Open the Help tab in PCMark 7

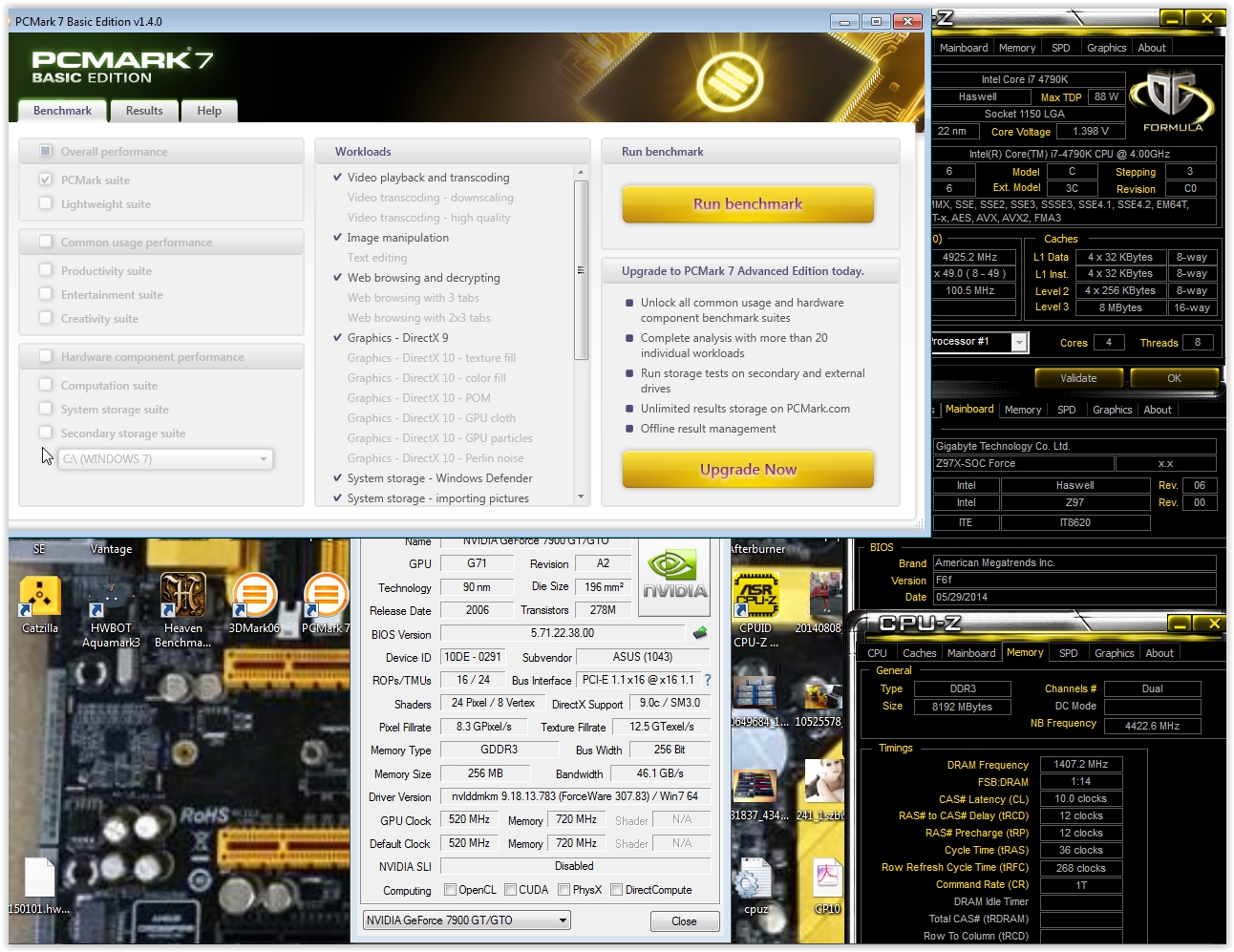pyautogui.click(x=209, y=111)
